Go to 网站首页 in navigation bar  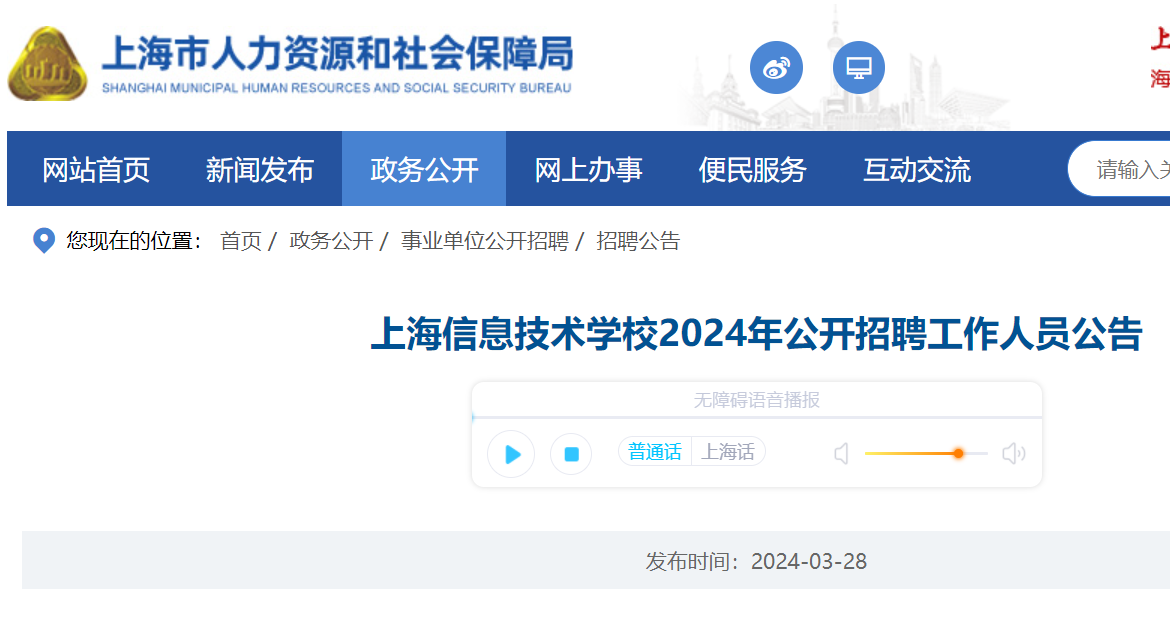96,170
